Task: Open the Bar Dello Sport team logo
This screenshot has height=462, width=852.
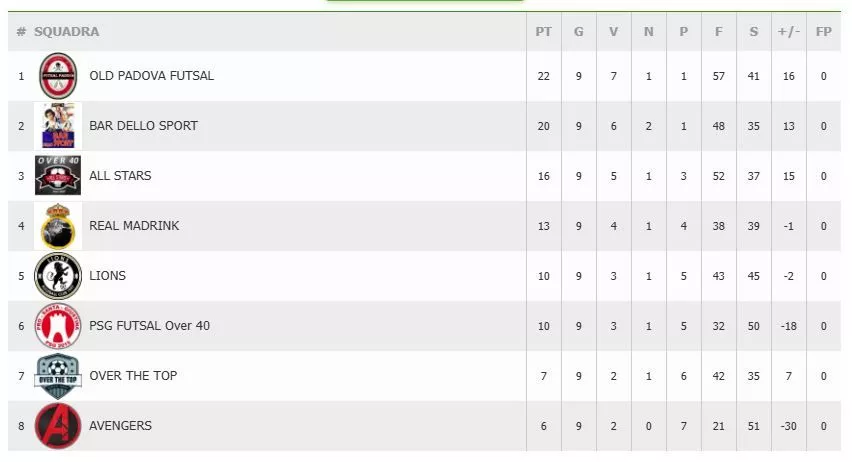Action: click(x=58, y=126)
